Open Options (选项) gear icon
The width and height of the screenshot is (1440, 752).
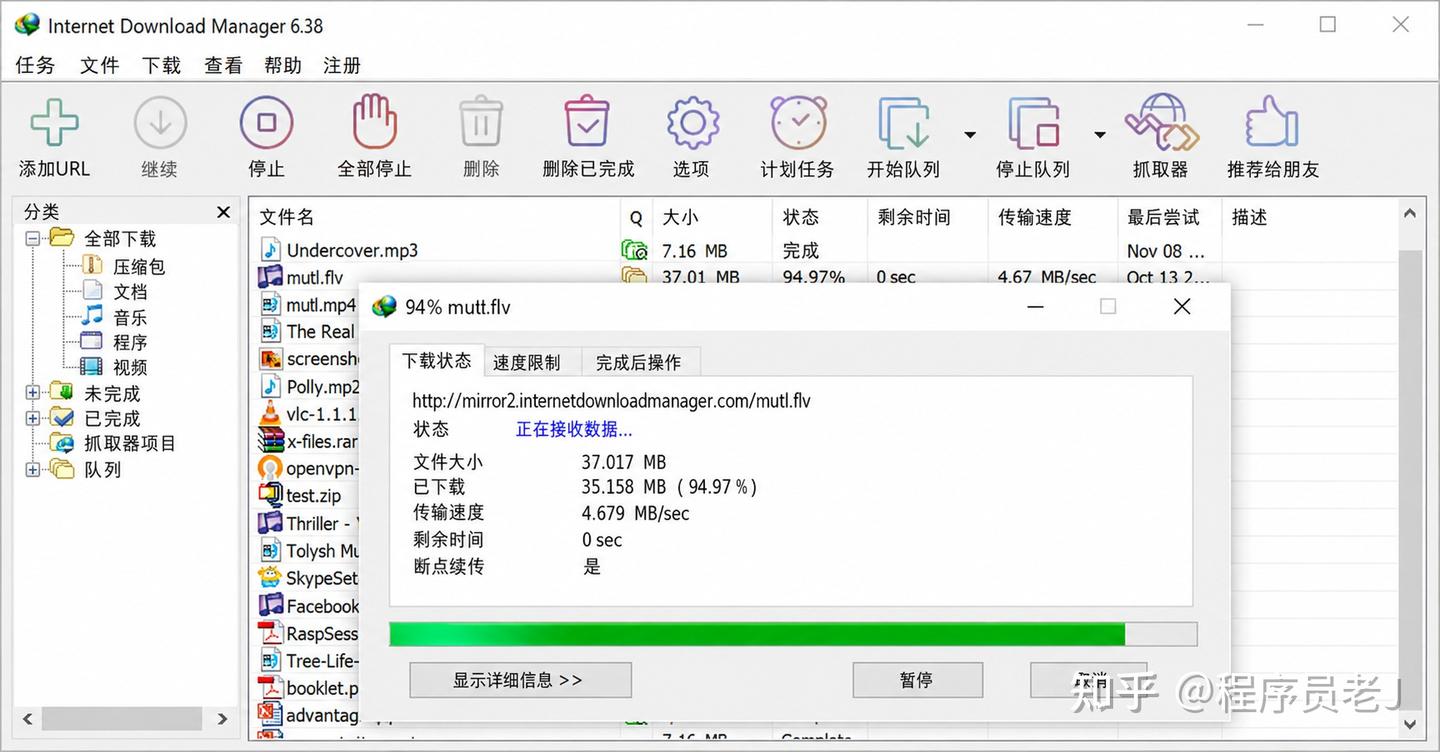click(692, 123)
